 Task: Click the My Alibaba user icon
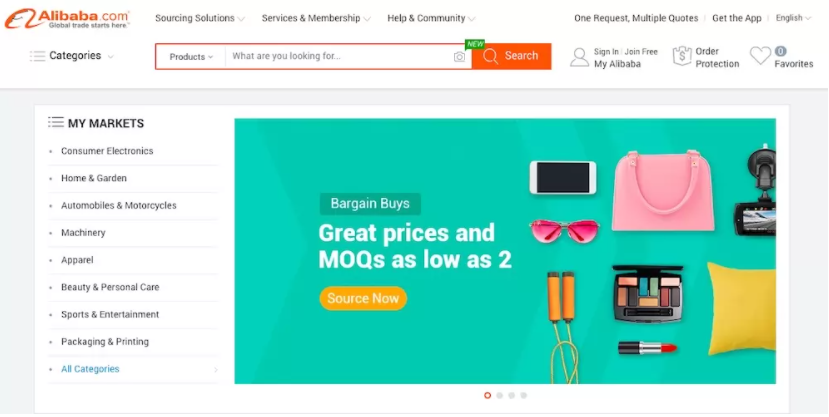click(x=579, y=57)
